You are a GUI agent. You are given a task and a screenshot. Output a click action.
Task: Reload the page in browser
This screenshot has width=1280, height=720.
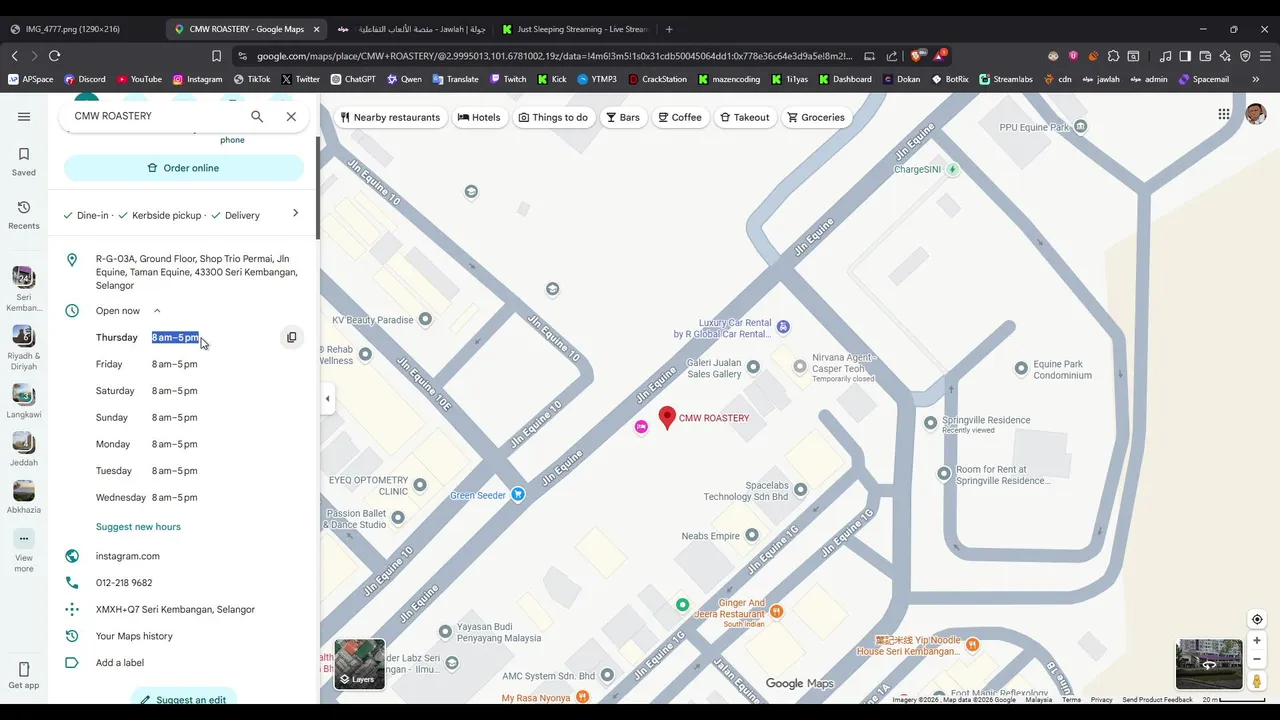click(x=54, y=56)
